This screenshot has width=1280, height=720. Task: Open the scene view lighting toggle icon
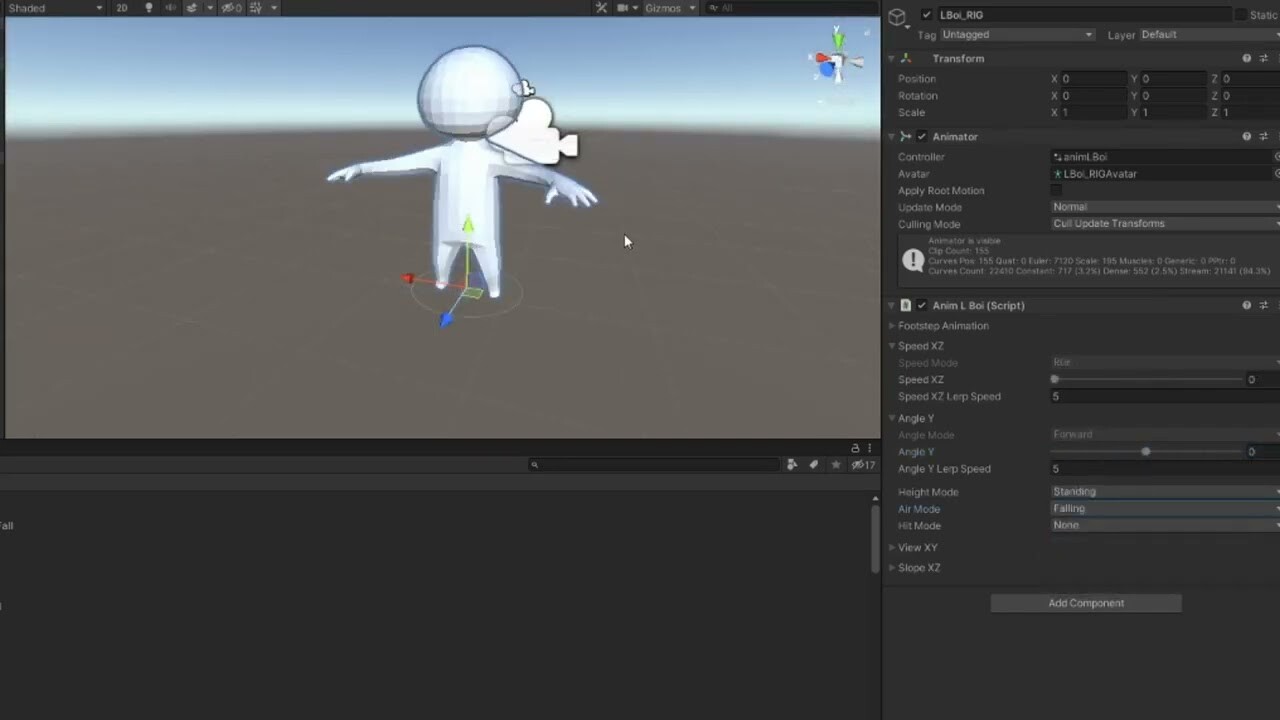pyautogui.click(x=148, y=8)
